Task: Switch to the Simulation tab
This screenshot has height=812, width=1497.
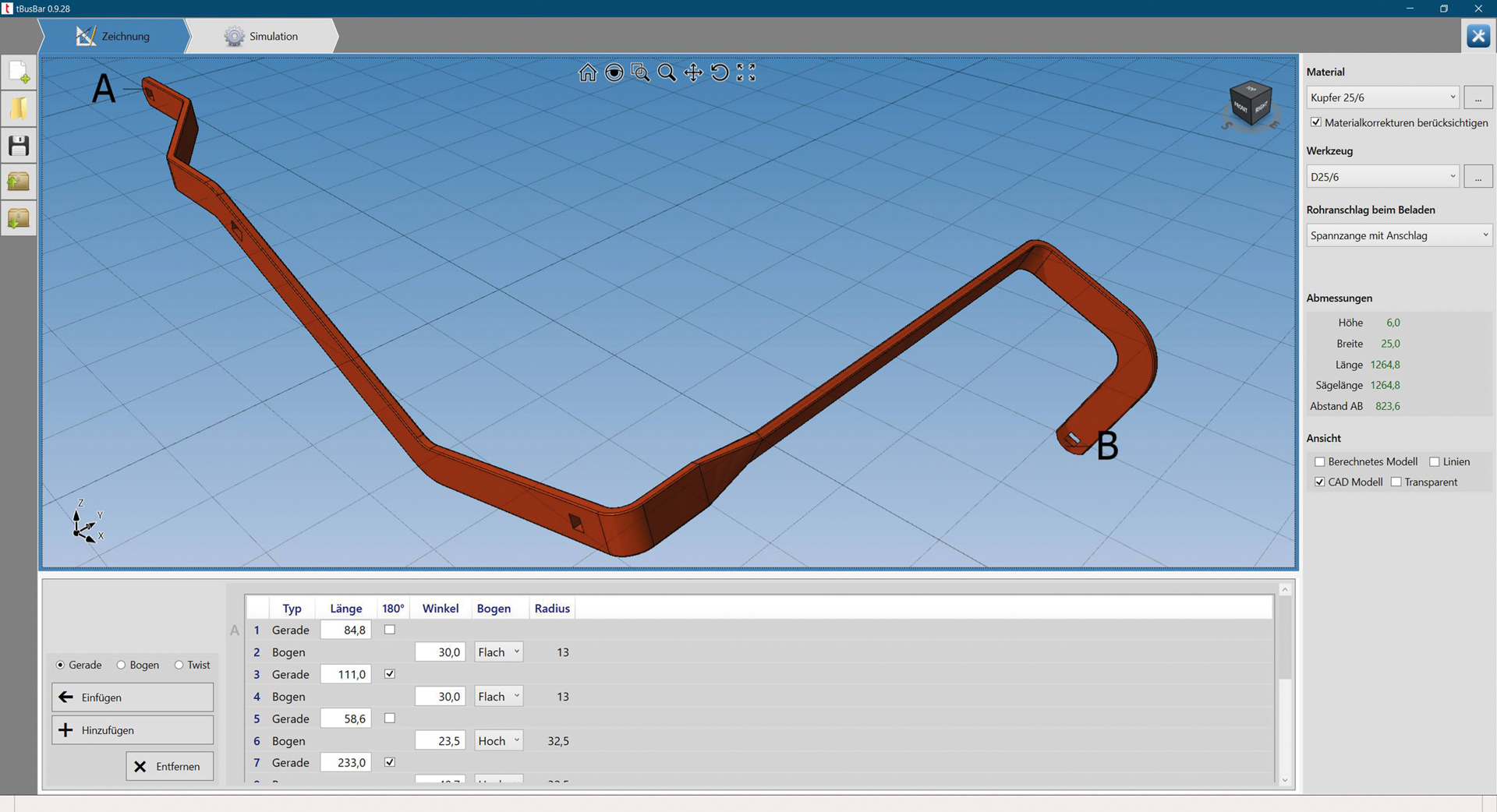Action: [264, 36]
